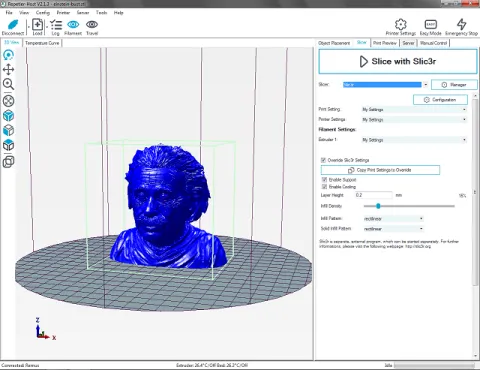The width and height of the screenshot is (480, 370).
Task: Open Printer Settings gear icon
Action: [401, 24]
